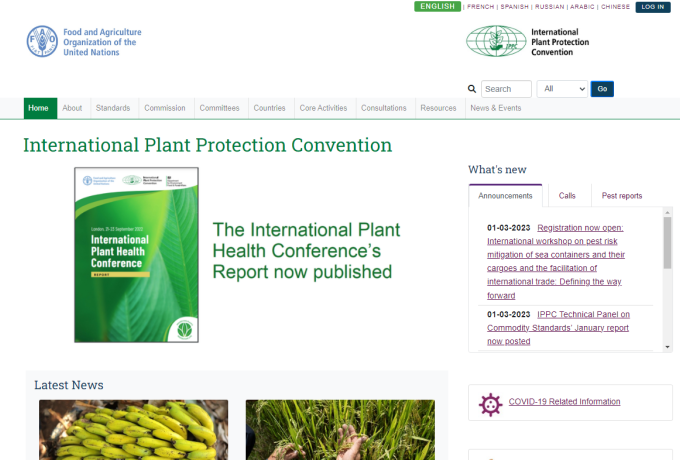Viewport: 680px width, 460px height.
Task: Select the English language button
Action: [x=438, y=7]
